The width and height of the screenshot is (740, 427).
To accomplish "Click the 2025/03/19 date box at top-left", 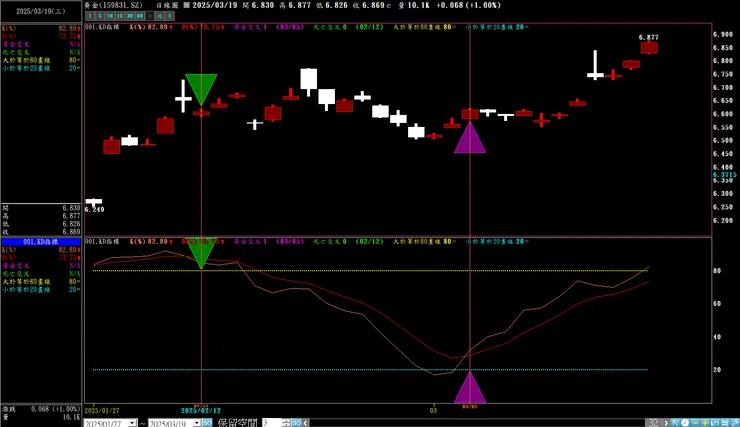I will tap(41, 11).
